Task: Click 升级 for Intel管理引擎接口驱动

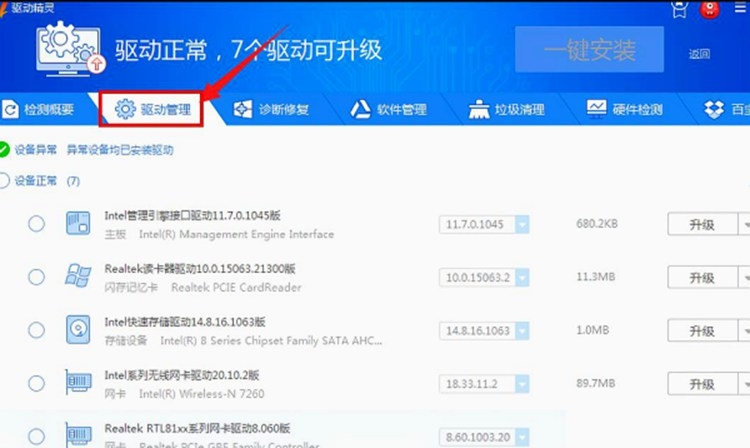Action: [x=702, y=224]
